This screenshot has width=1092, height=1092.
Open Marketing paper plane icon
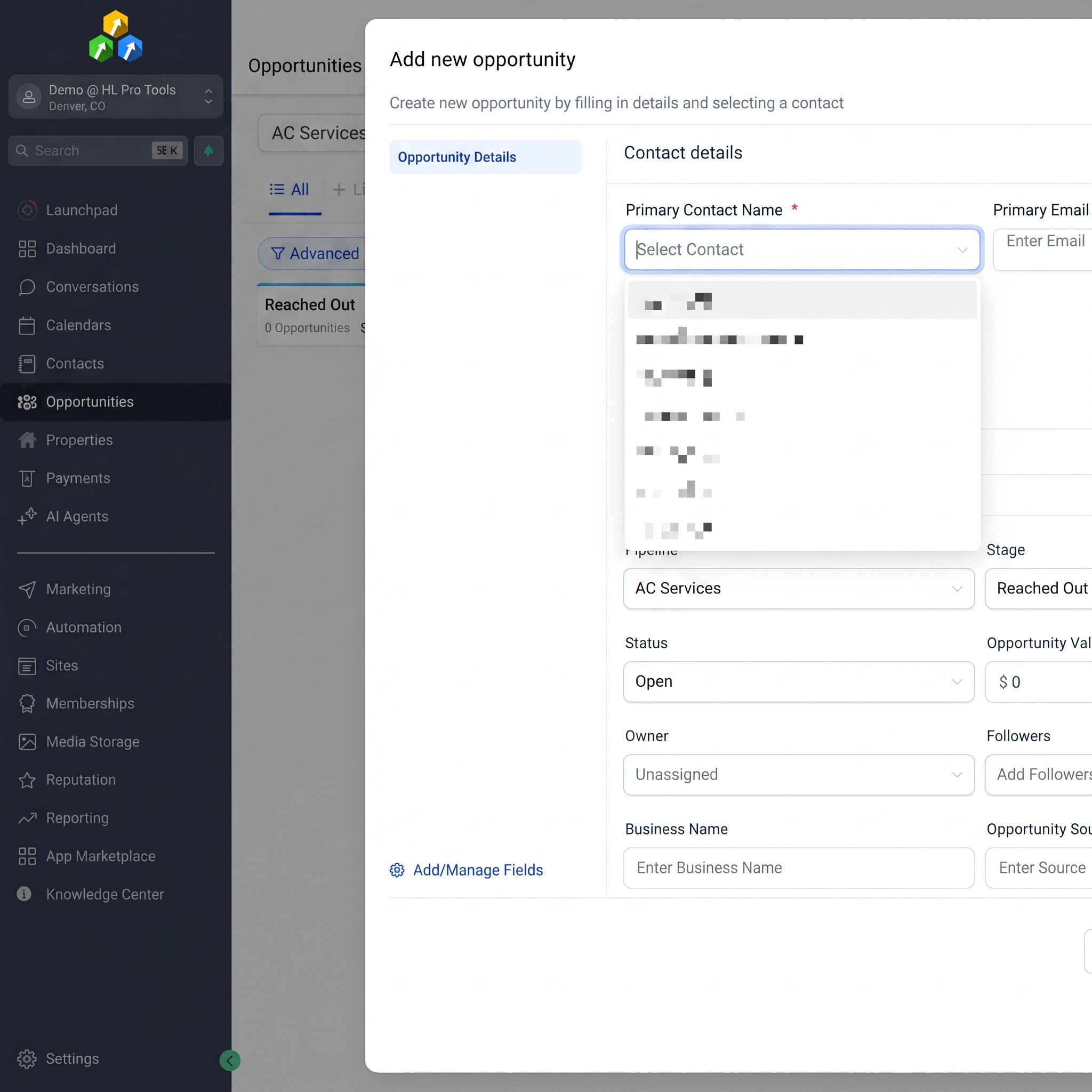tap(27, 589)
